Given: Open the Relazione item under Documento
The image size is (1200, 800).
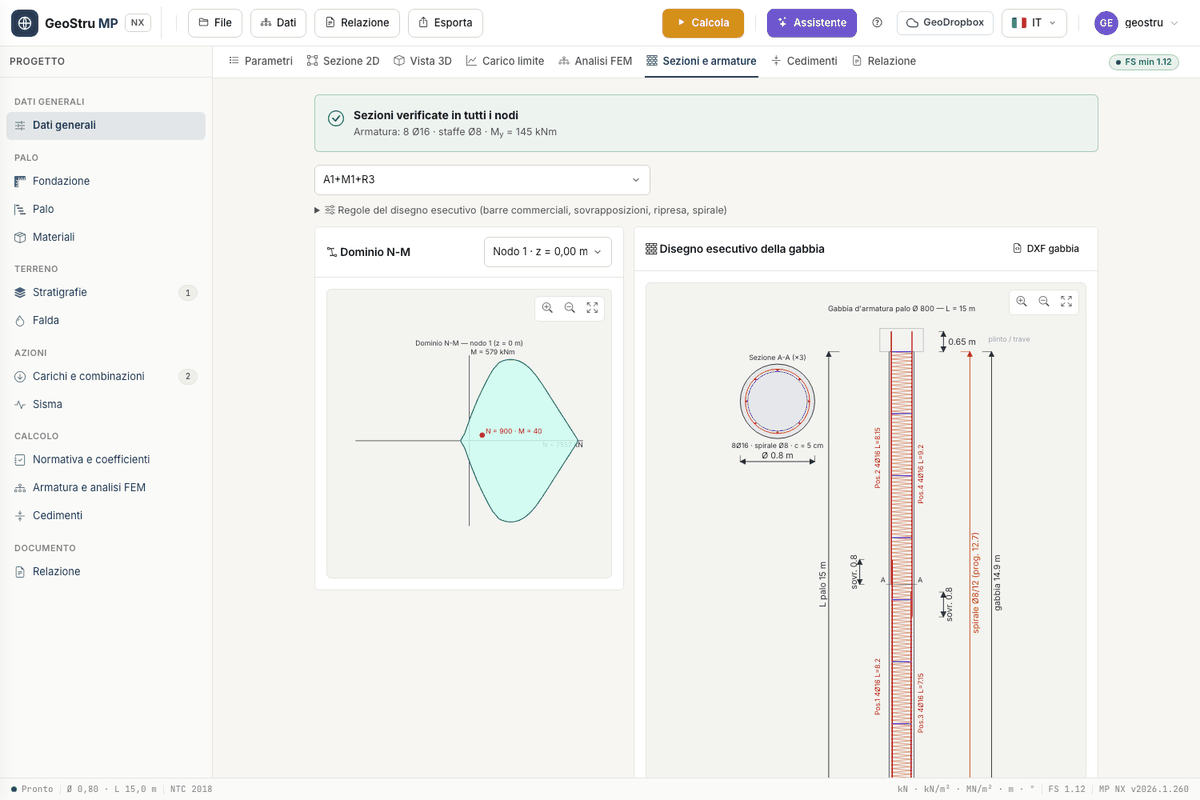Looking at the screenshot, I should [x=106, y=572].
